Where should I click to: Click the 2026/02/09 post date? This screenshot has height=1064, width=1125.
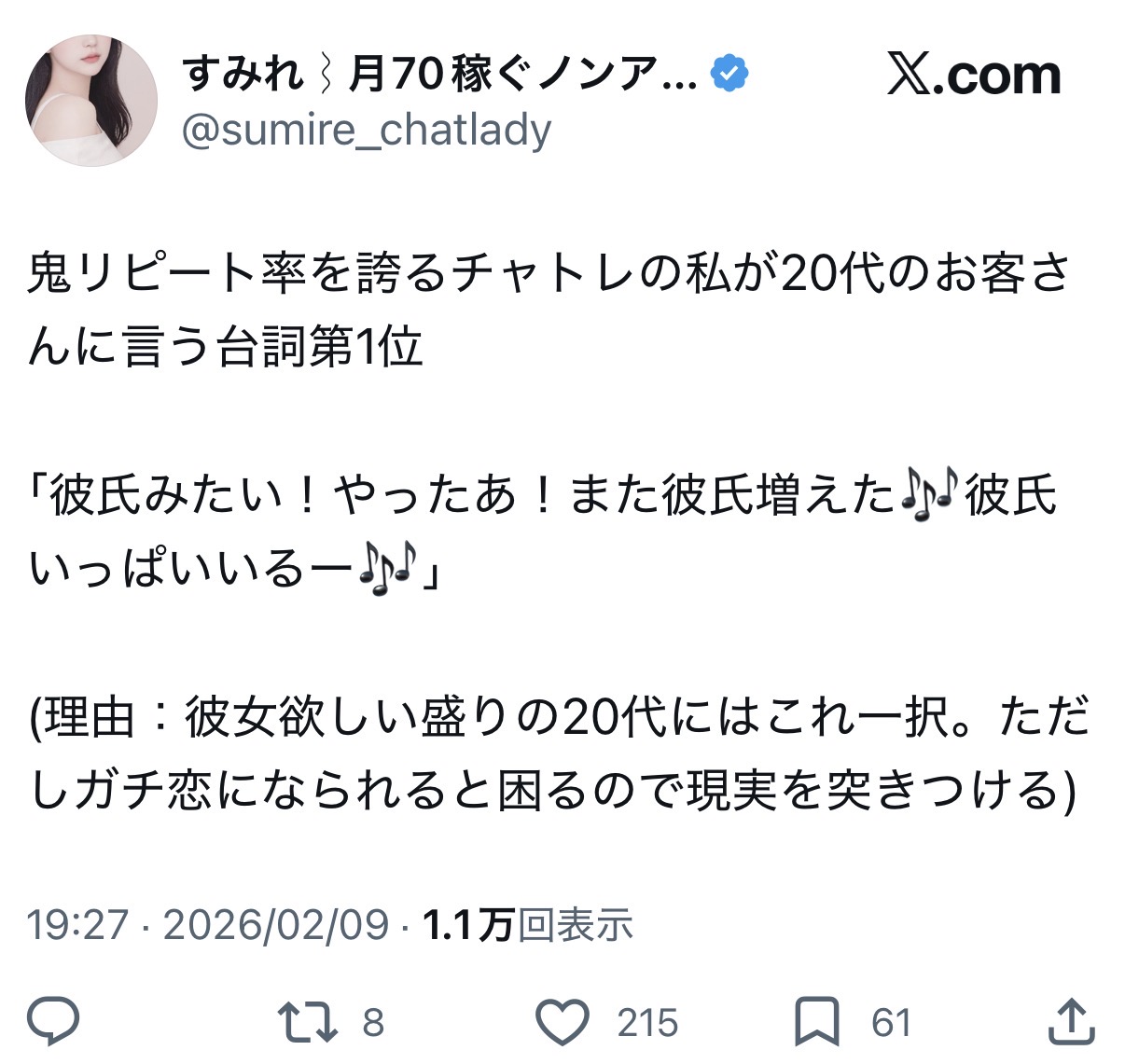275,925
